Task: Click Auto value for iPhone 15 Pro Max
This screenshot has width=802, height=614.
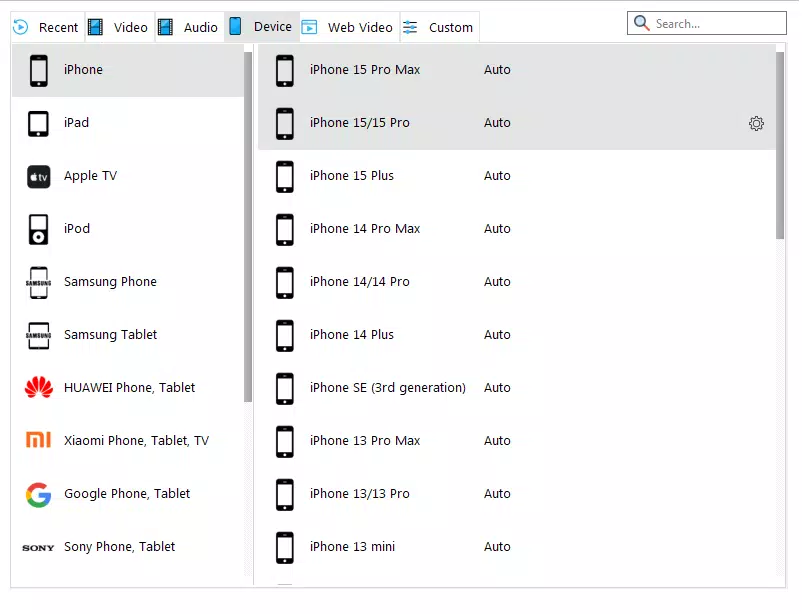Action: (x=497, y=70)
